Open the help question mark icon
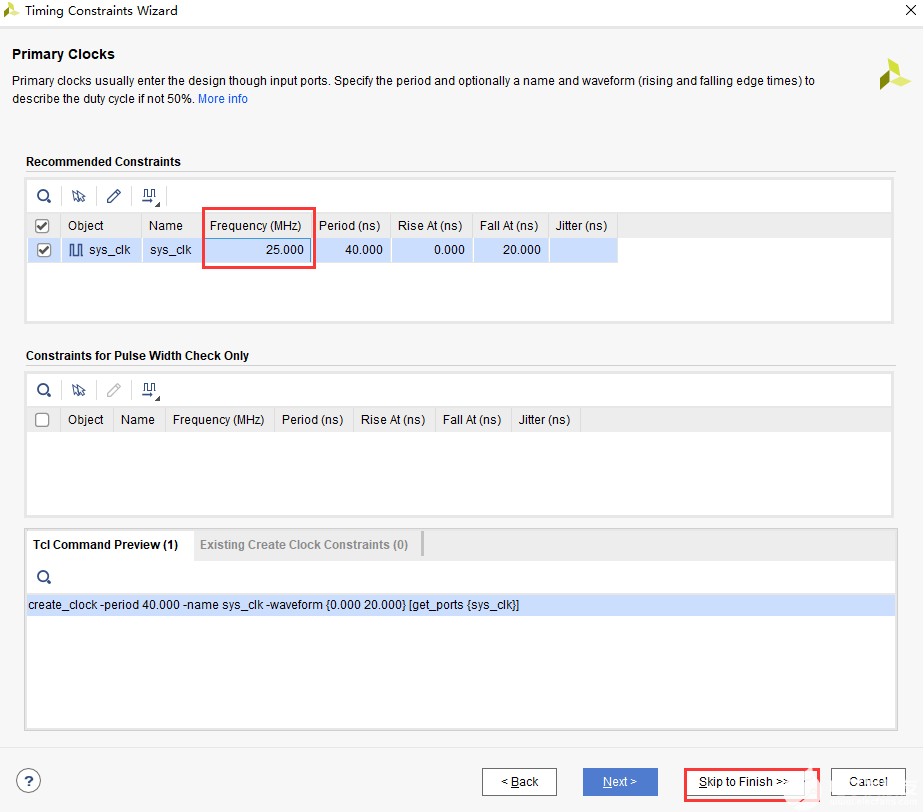 [29, 781]
